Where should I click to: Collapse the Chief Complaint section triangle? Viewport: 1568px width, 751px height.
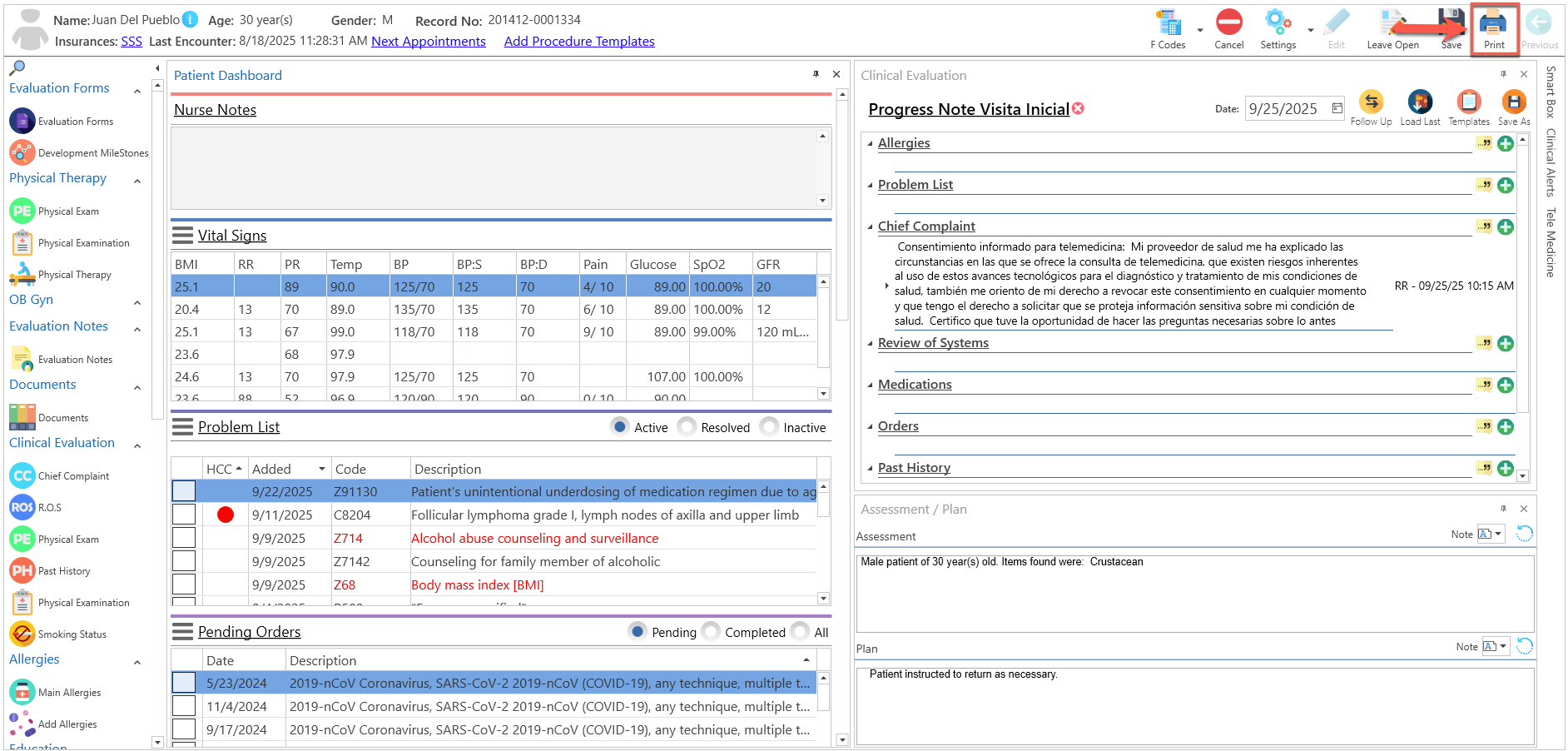pos(871,226)
